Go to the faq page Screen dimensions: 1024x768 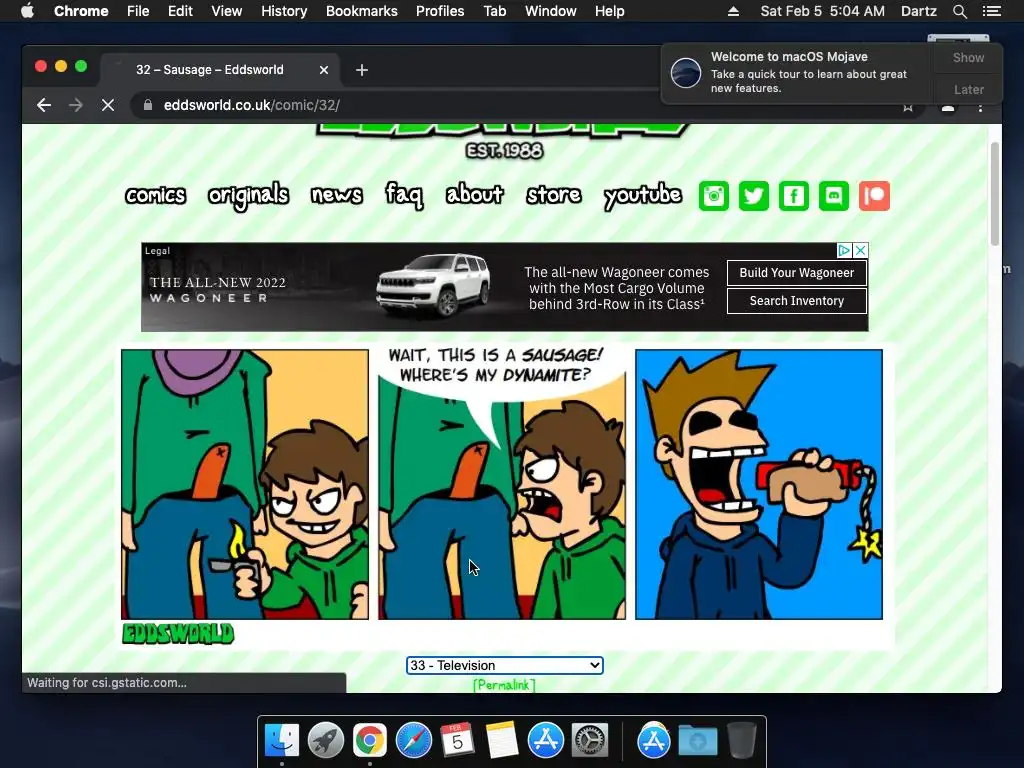click(x=404, y=195)
